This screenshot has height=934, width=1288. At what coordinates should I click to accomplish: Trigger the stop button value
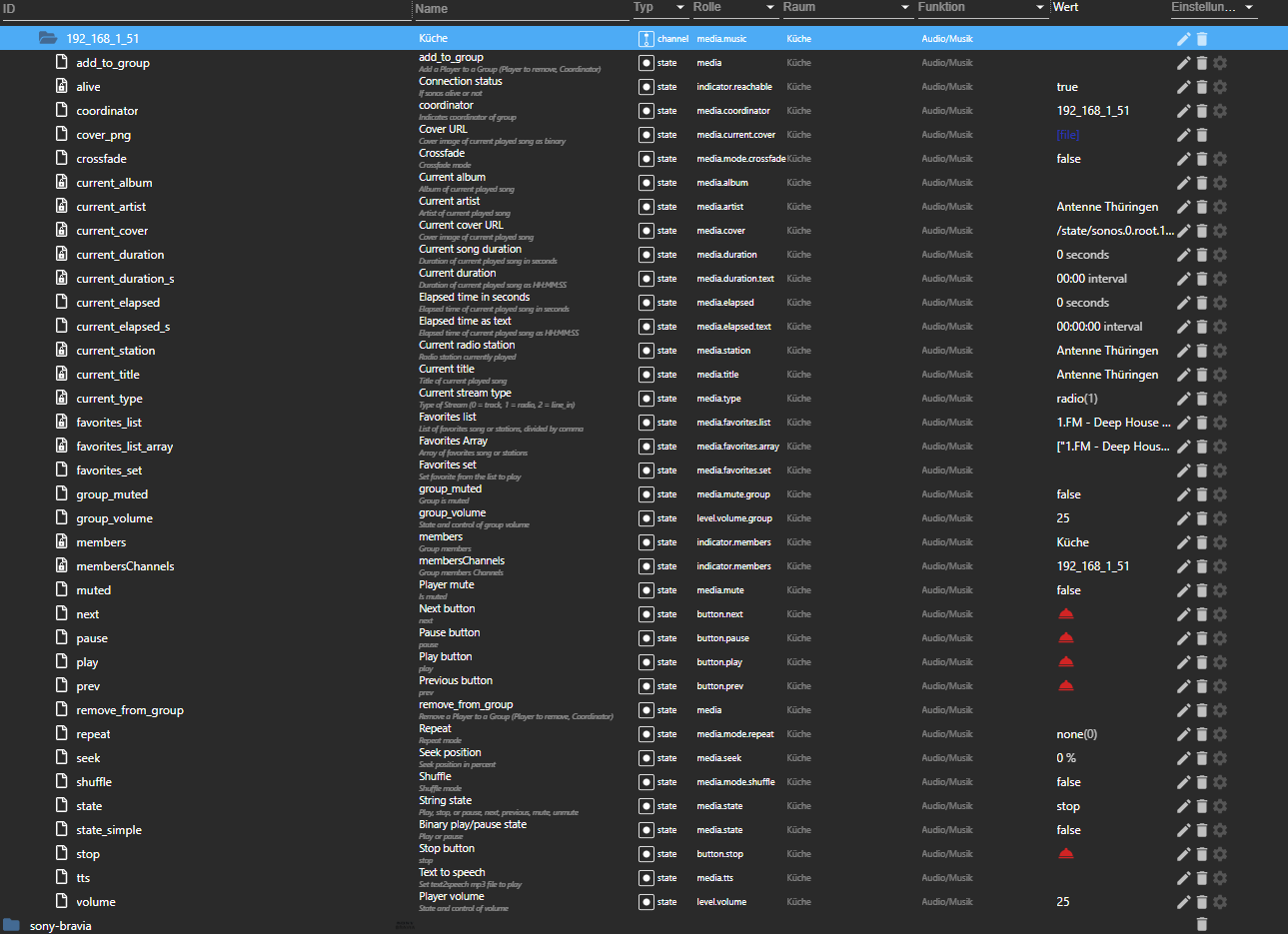[1065, 853]
